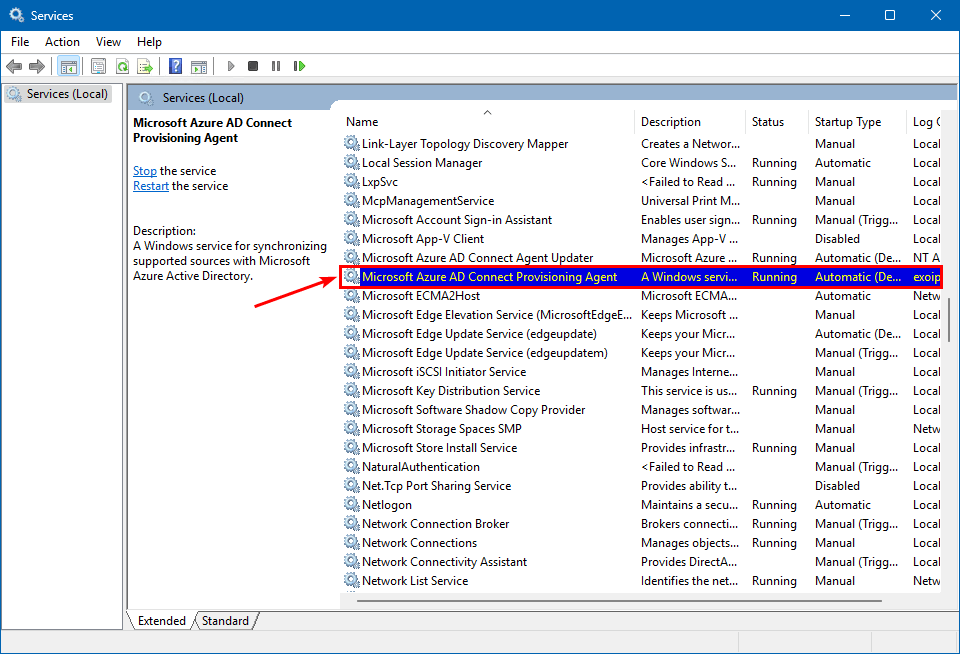Click the horizontal scrollbar under the services list
Screen dimensions: 960x654
[620, 601]
